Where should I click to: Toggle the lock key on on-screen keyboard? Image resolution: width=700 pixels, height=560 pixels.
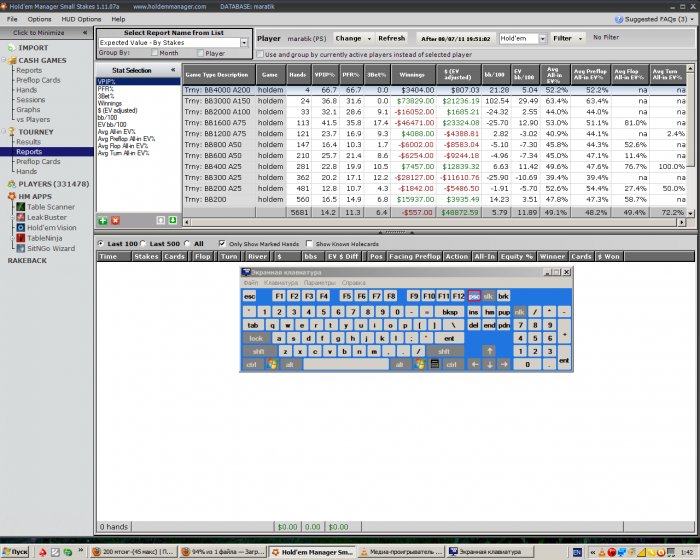coord(256,338)
